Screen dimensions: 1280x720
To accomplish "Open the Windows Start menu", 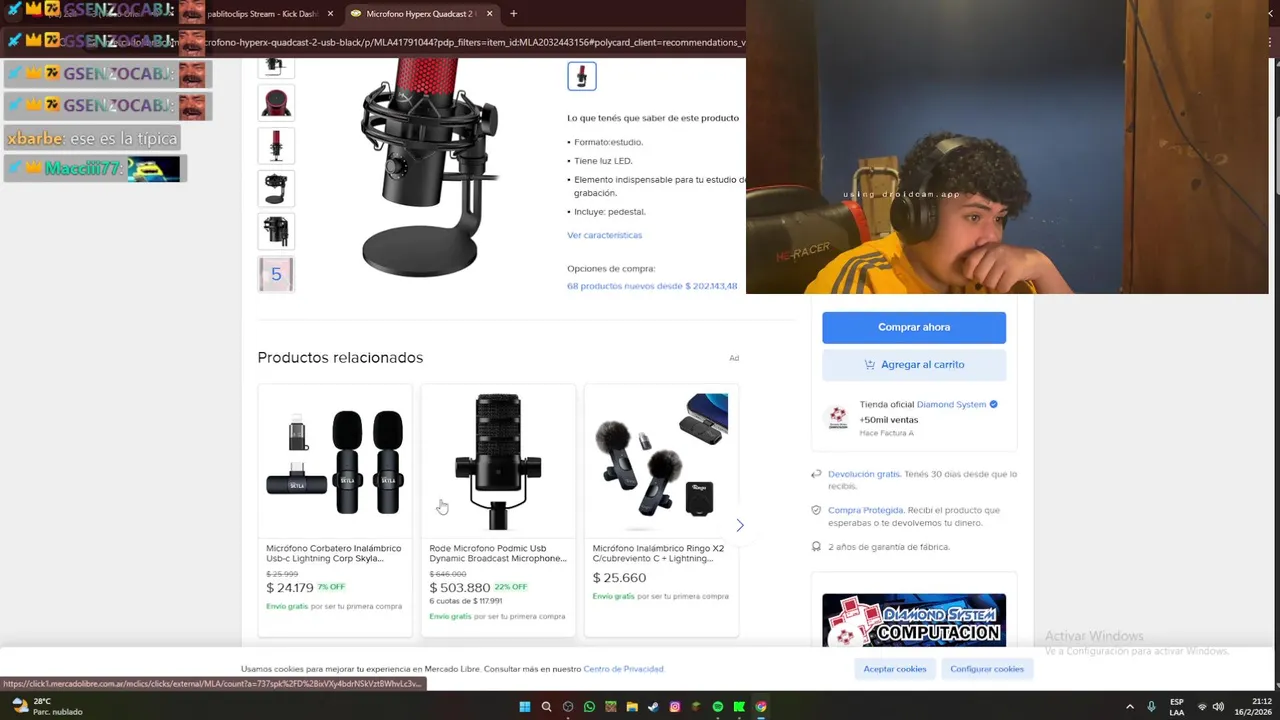I will [x=524, y=707].
